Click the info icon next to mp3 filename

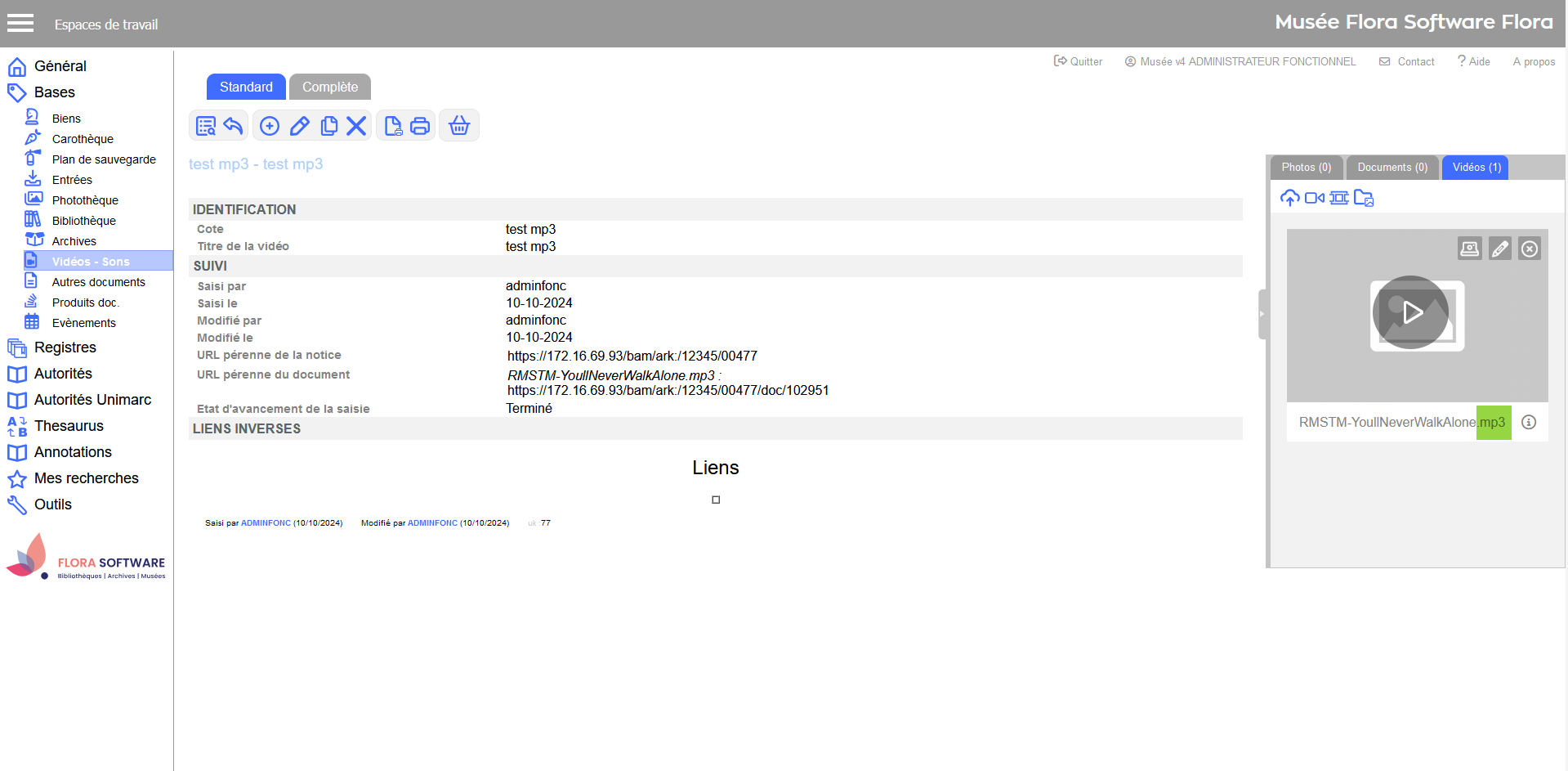(1529, 422)
